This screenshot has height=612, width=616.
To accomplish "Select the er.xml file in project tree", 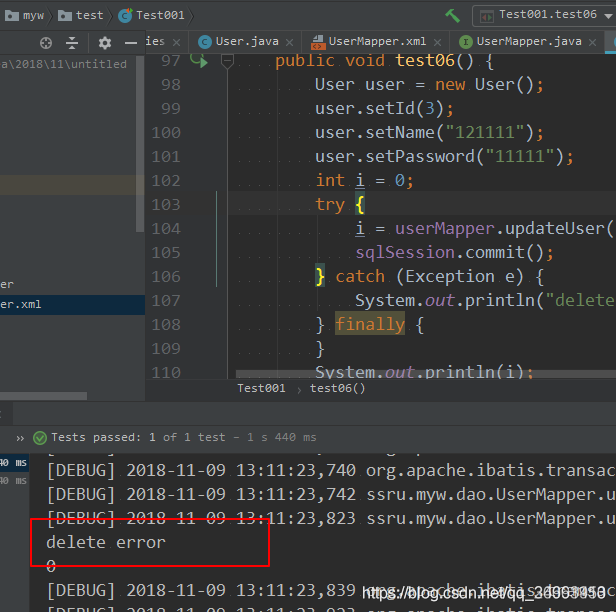I will (72, 304).
